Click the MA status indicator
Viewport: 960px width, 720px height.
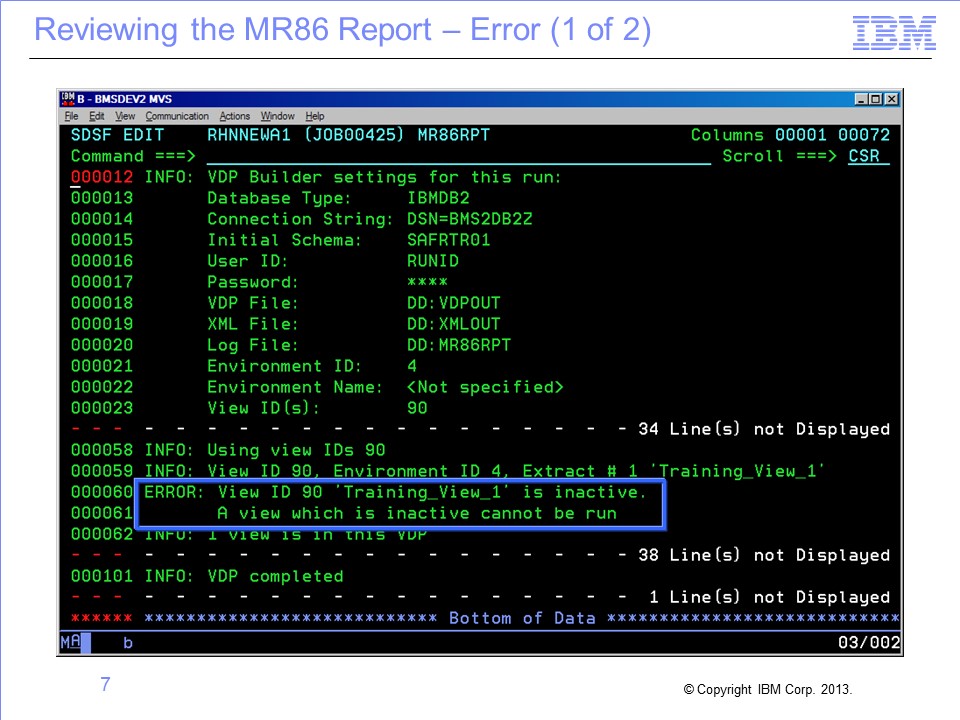click(70, 642)
